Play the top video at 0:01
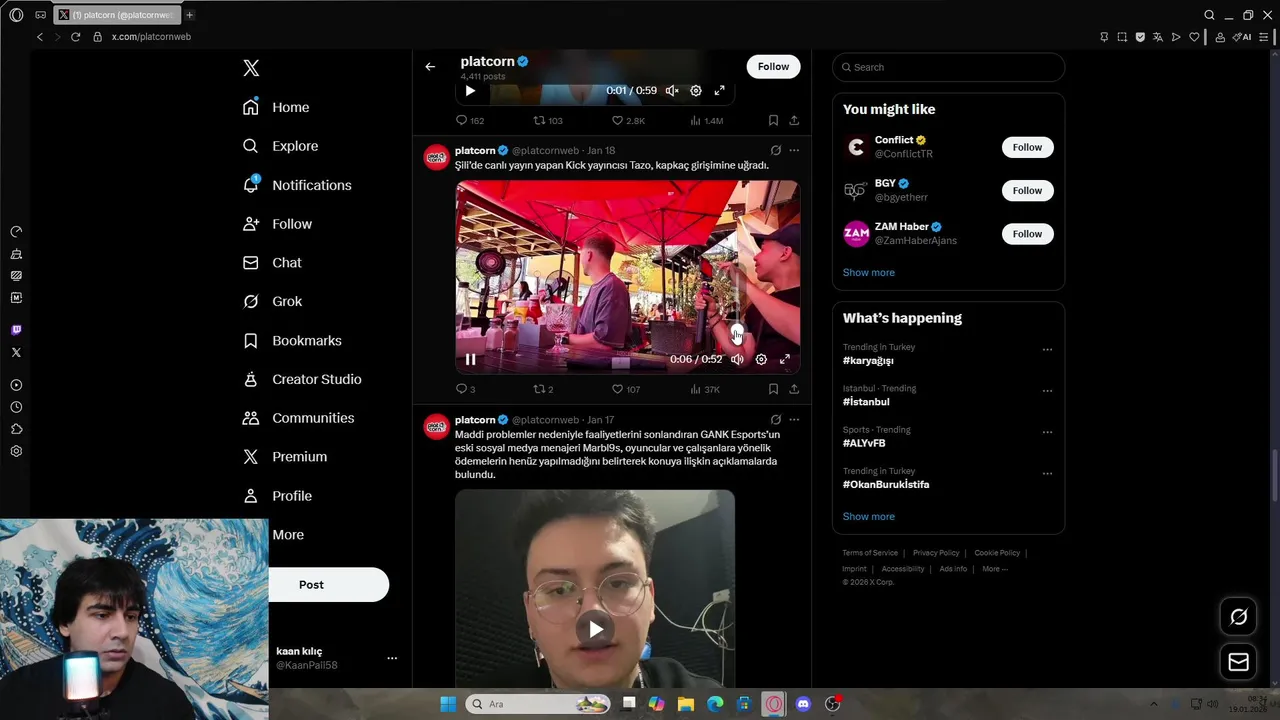The height and width of the screenshot is (720, 1280). click(470, 91)
